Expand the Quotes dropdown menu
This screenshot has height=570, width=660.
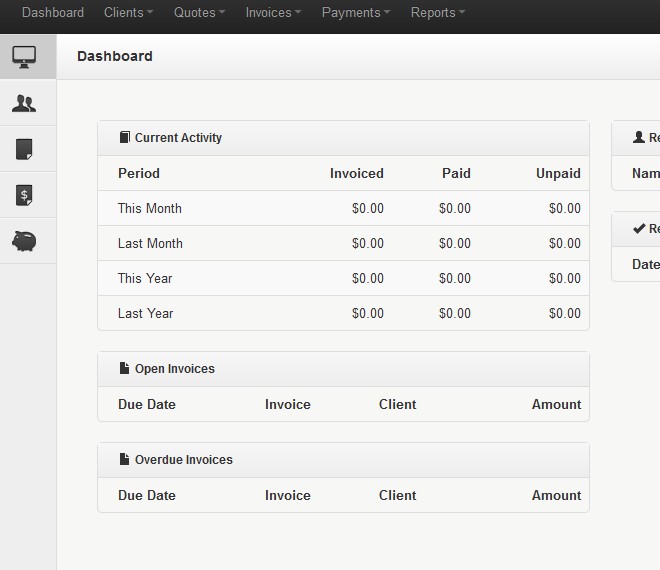click(x=199, y=13)
